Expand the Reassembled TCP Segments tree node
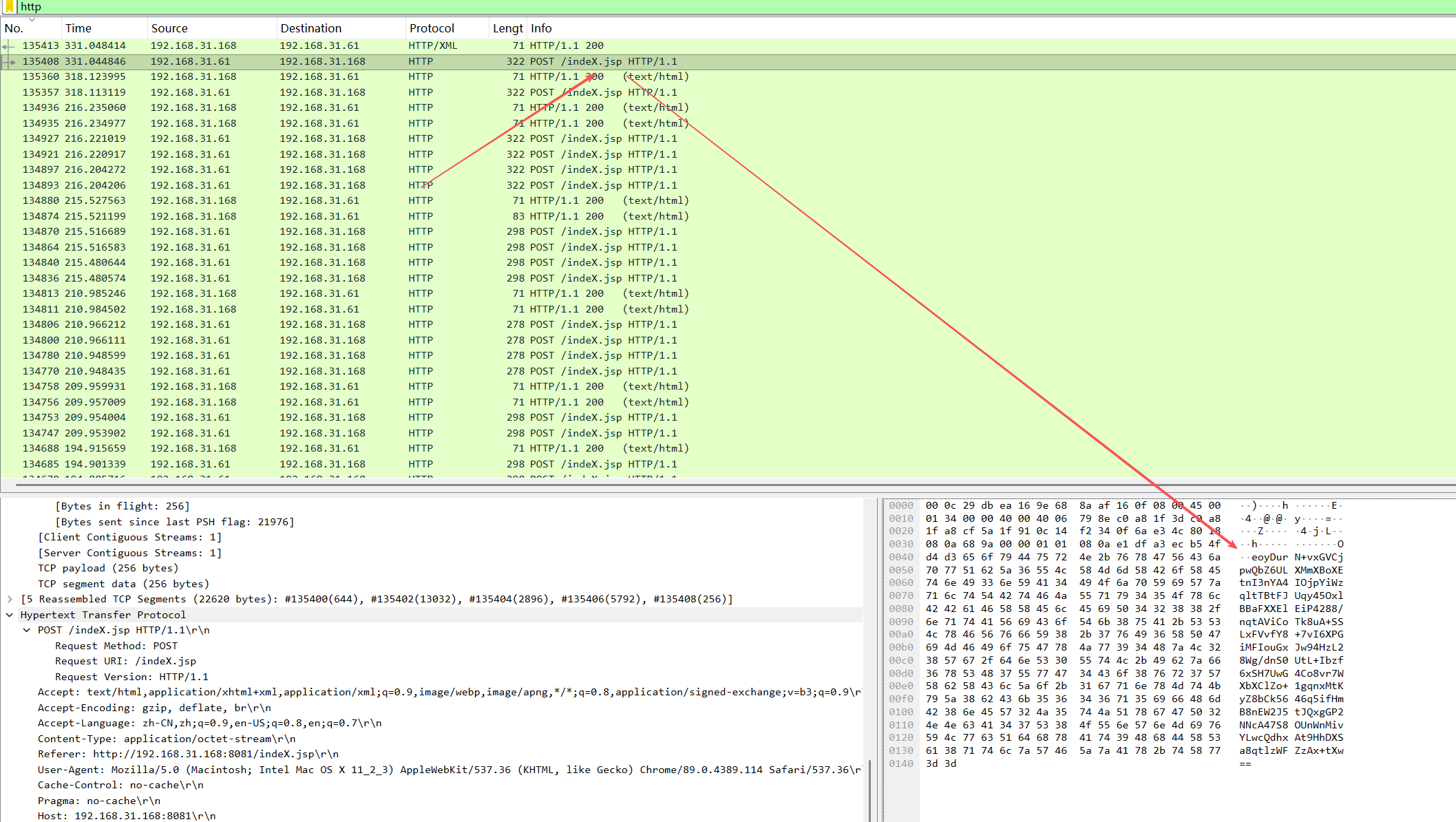This screenshot has height=822, width=1456. coord(10,599)
